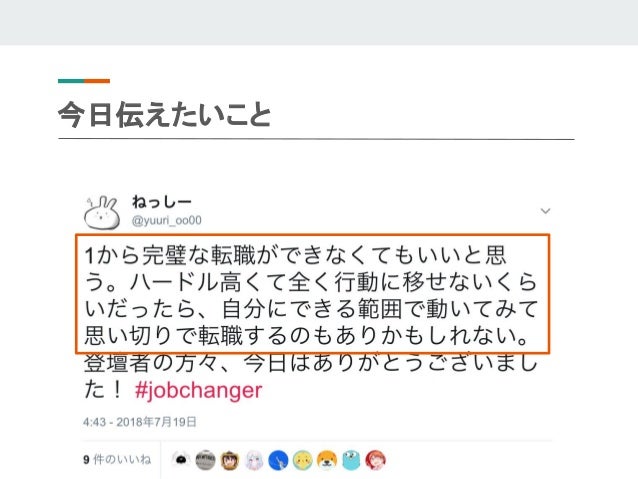Image resolution: width=638 pixels, height=479 pixels.
Task: Click the teal-orange accent bar above title
Action: (x=84, y=81)
